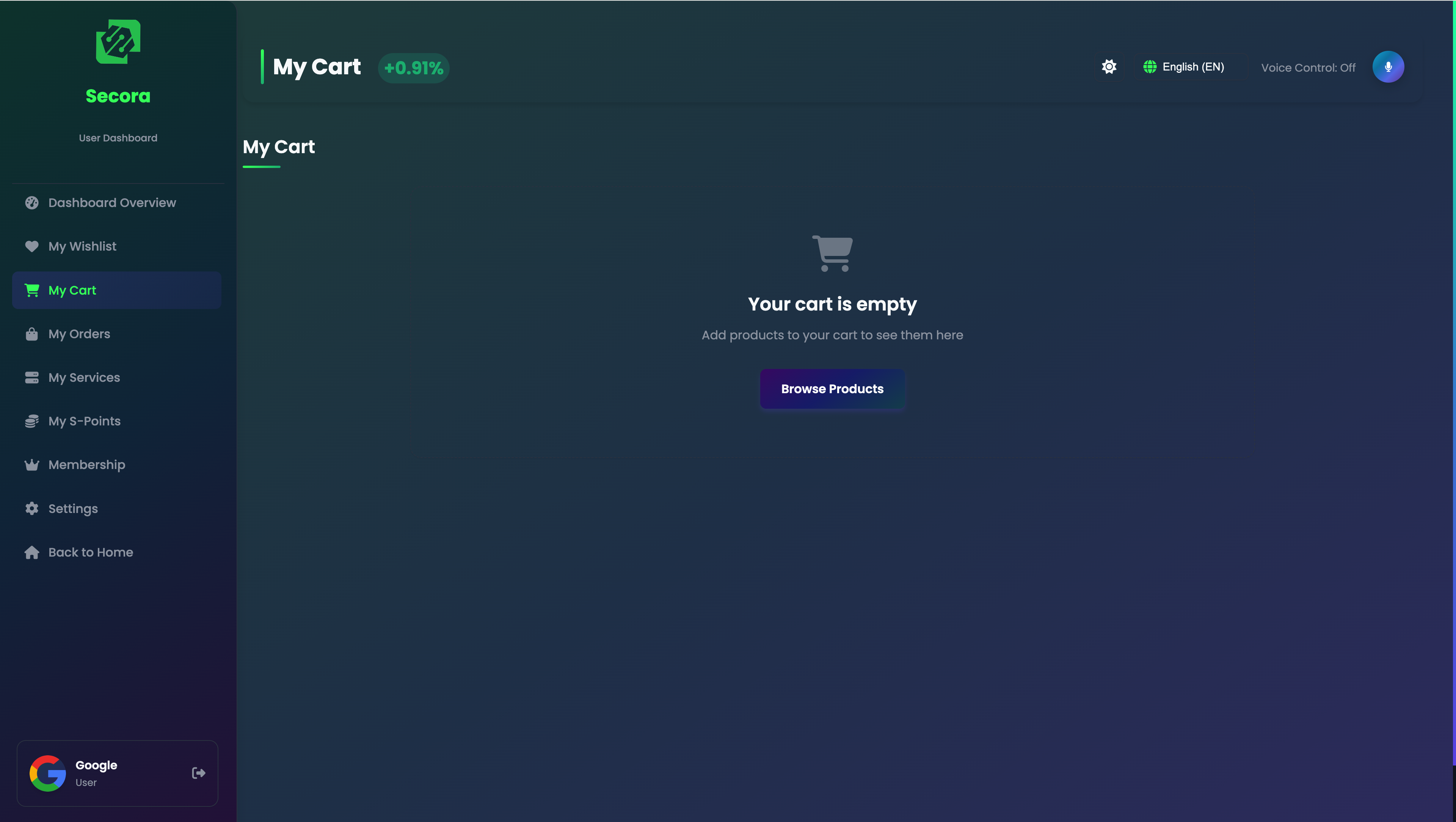Viewport: 1456px width, 822px height.
Task: Toggle the light/dark theme sun icon
Action: [1109, 67]
